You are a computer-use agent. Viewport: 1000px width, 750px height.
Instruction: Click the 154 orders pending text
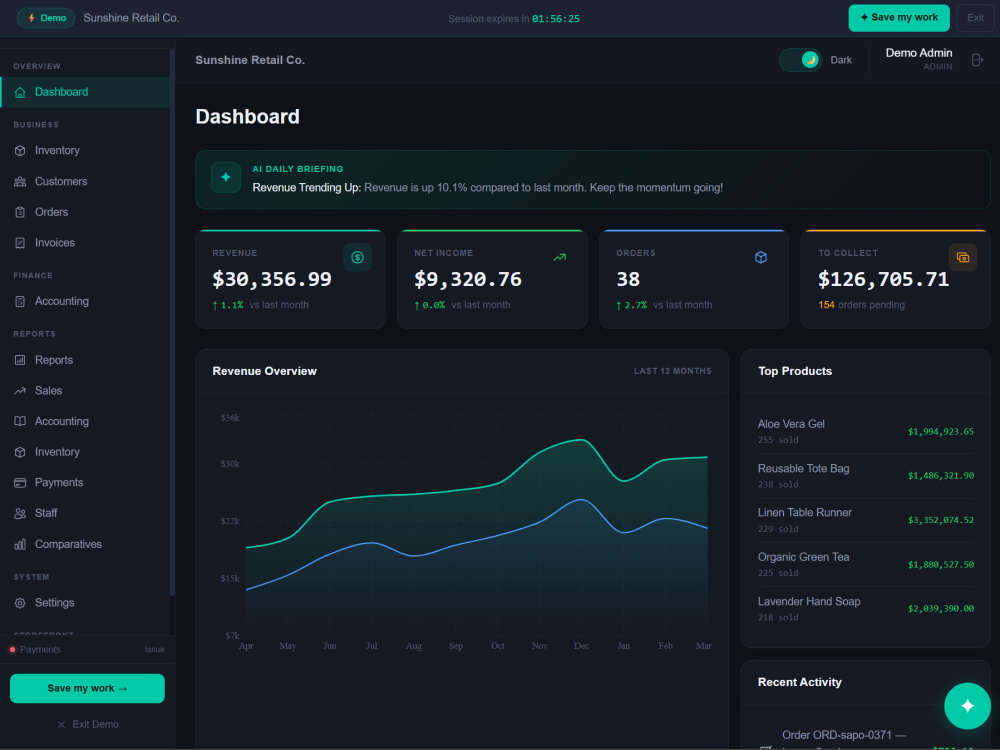pyautogui.click(x=861, y=305)
